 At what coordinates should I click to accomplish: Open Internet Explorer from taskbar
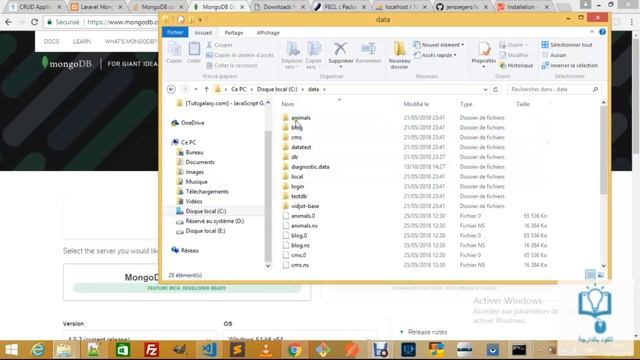pos(38,350)
